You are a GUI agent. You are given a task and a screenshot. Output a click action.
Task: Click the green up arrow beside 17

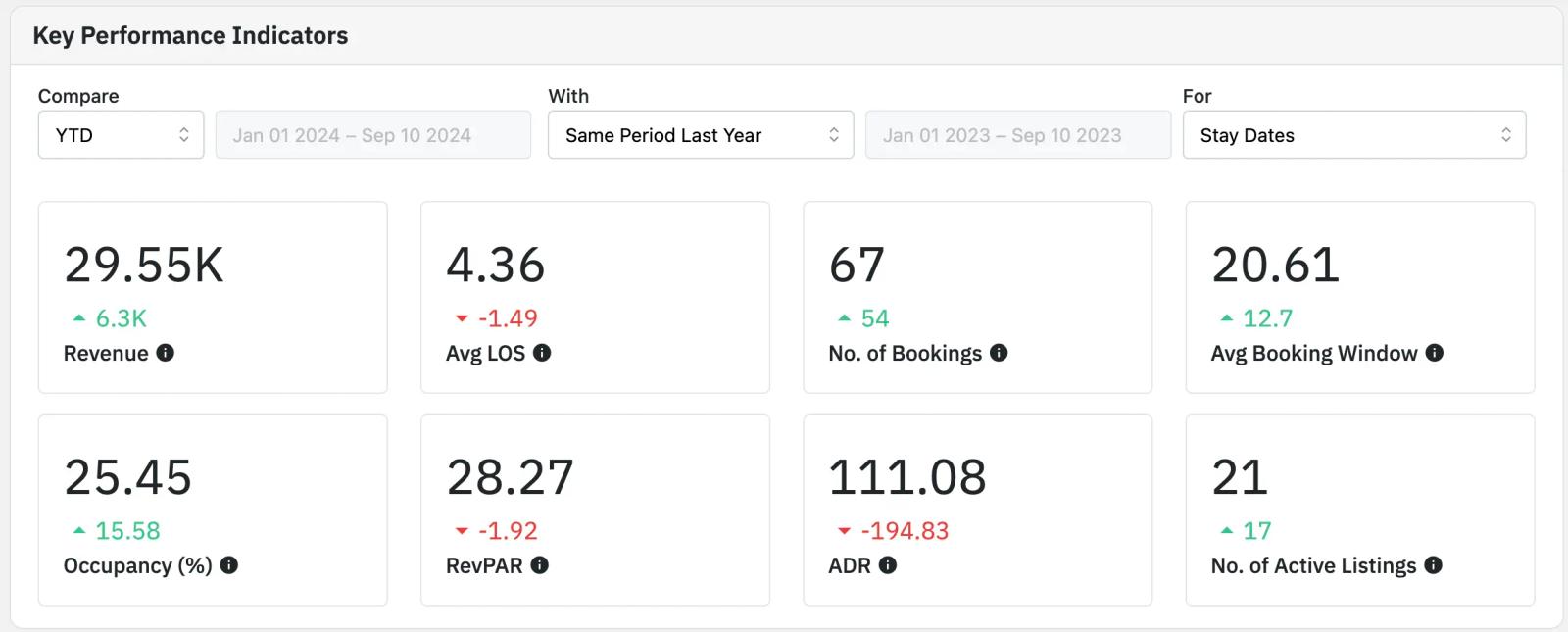click(1226, 531)
